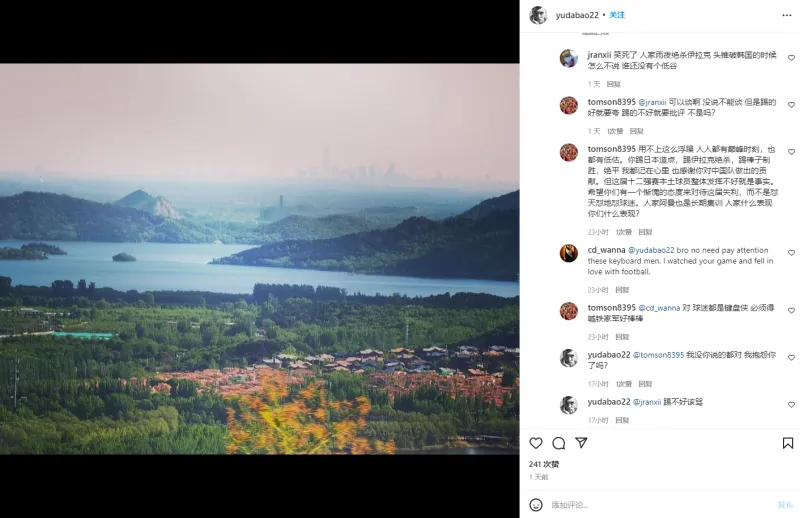Like cd_wanna's English comment

pyautogui.click(x=791, y=253)
